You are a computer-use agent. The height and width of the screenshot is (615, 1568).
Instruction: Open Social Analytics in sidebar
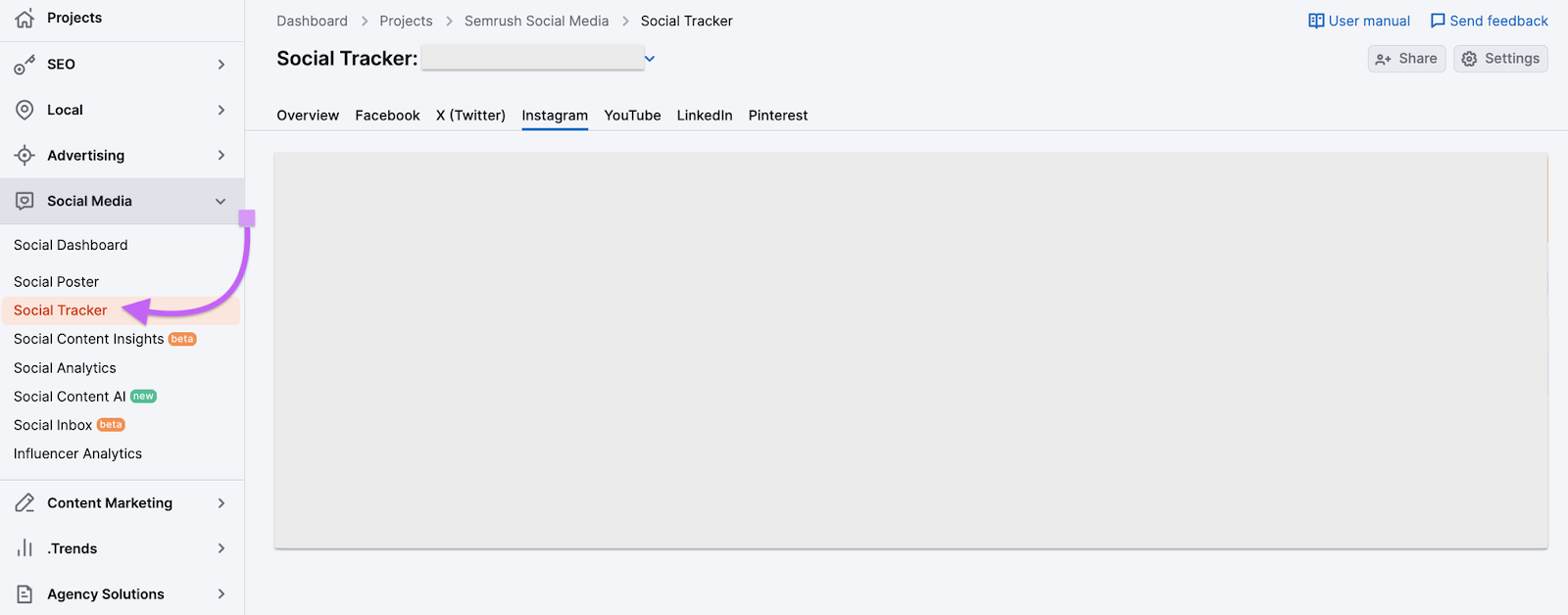tap(65, 368)
